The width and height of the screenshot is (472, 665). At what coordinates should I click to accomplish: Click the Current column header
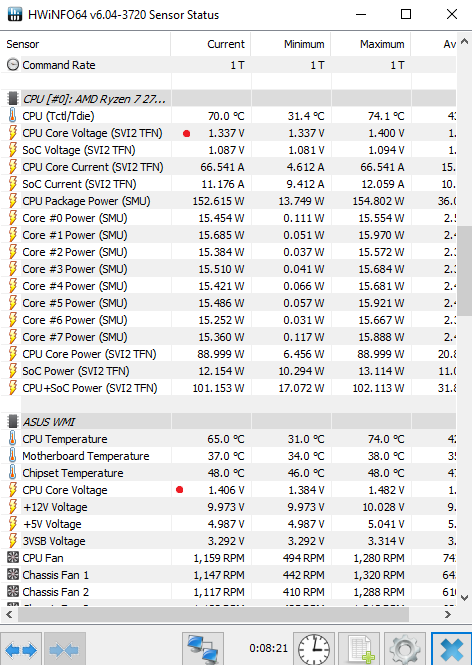pyautogui.click(x=211, y=44)
